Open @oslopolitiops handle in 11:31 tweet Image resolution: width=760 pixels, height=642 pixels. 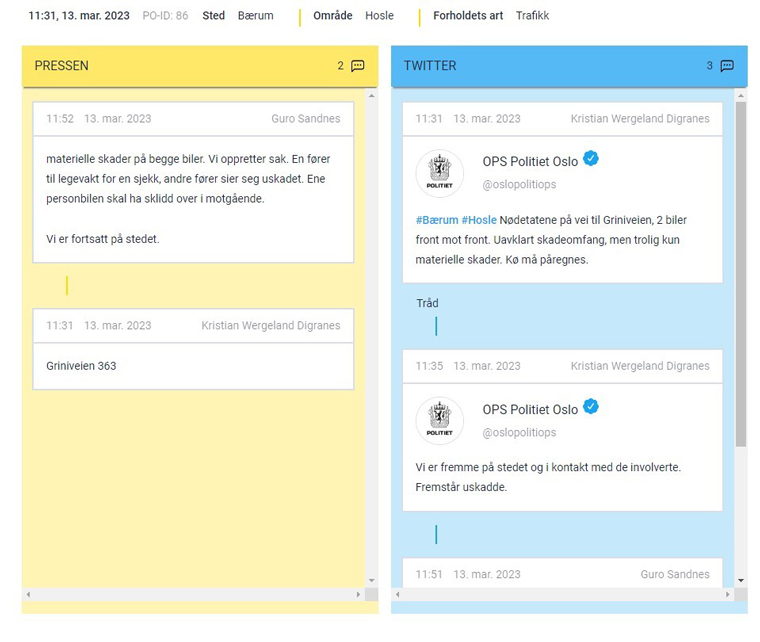(x=519, y=185)
